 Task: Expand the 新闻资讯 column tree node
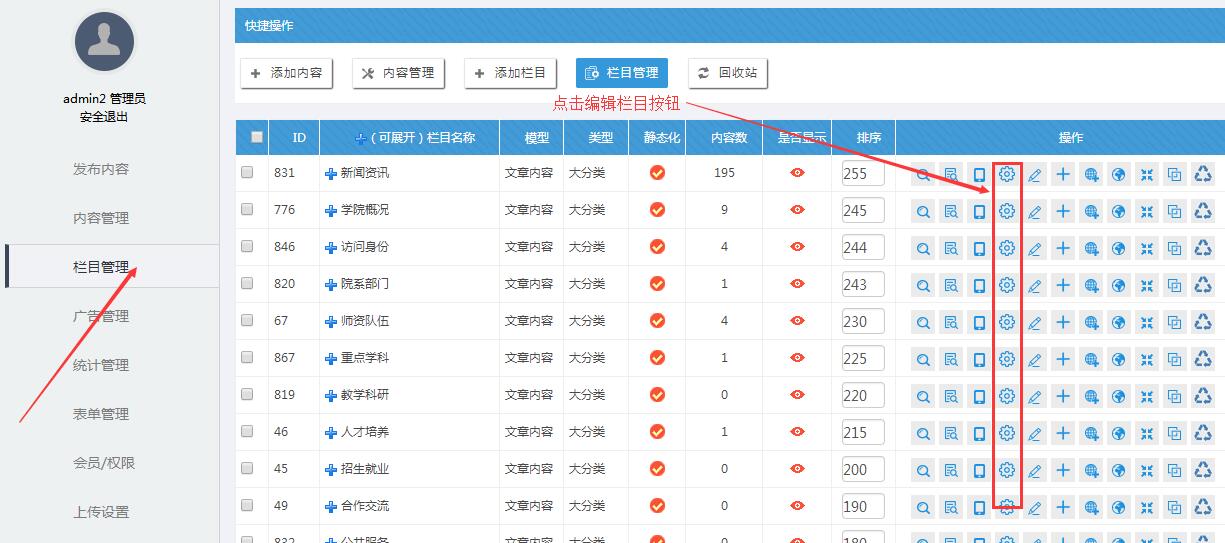pyautogui.click(x=331, y=174)
